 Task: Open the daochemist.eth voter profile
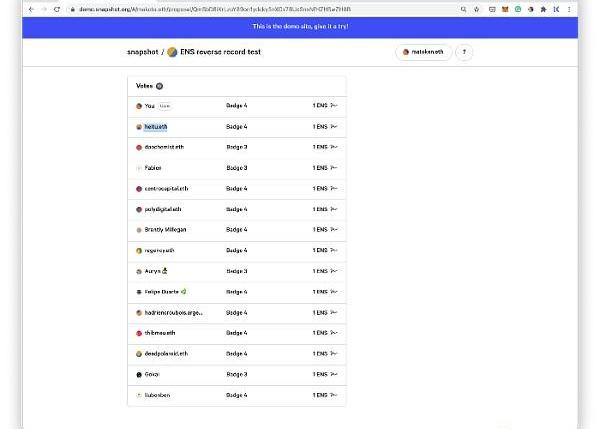163,147
